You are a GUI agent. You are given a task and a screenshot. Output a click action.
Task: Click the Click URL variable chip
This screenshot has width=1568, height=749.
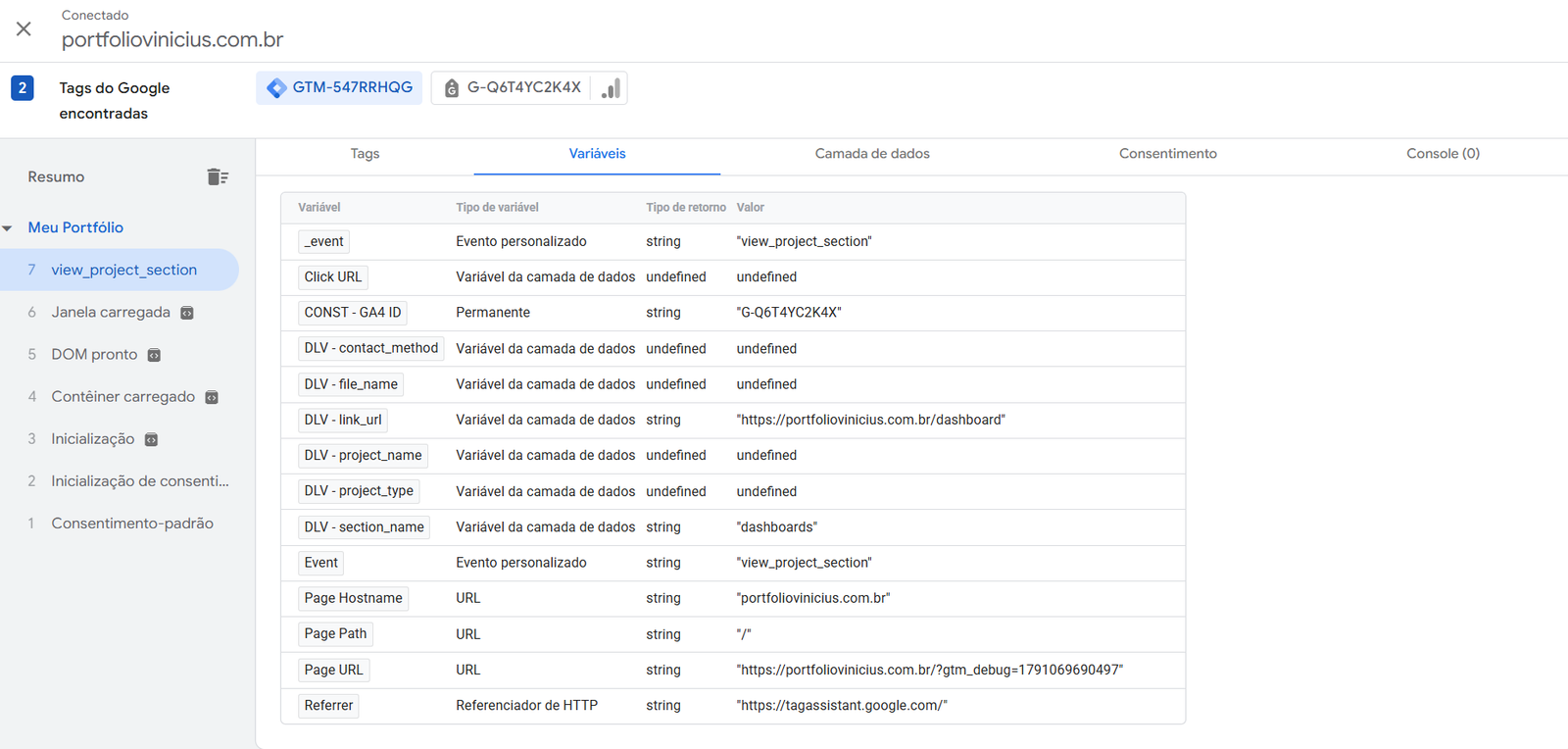[x=333, y=276]
